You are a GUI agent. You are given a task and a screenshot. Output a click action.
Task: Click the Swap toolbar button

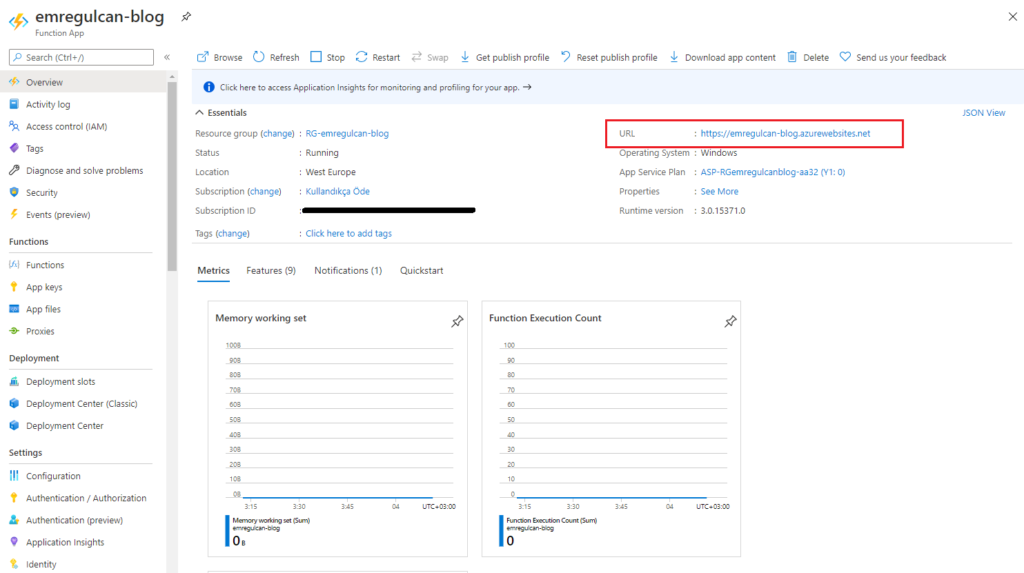[x=430, y=57]
